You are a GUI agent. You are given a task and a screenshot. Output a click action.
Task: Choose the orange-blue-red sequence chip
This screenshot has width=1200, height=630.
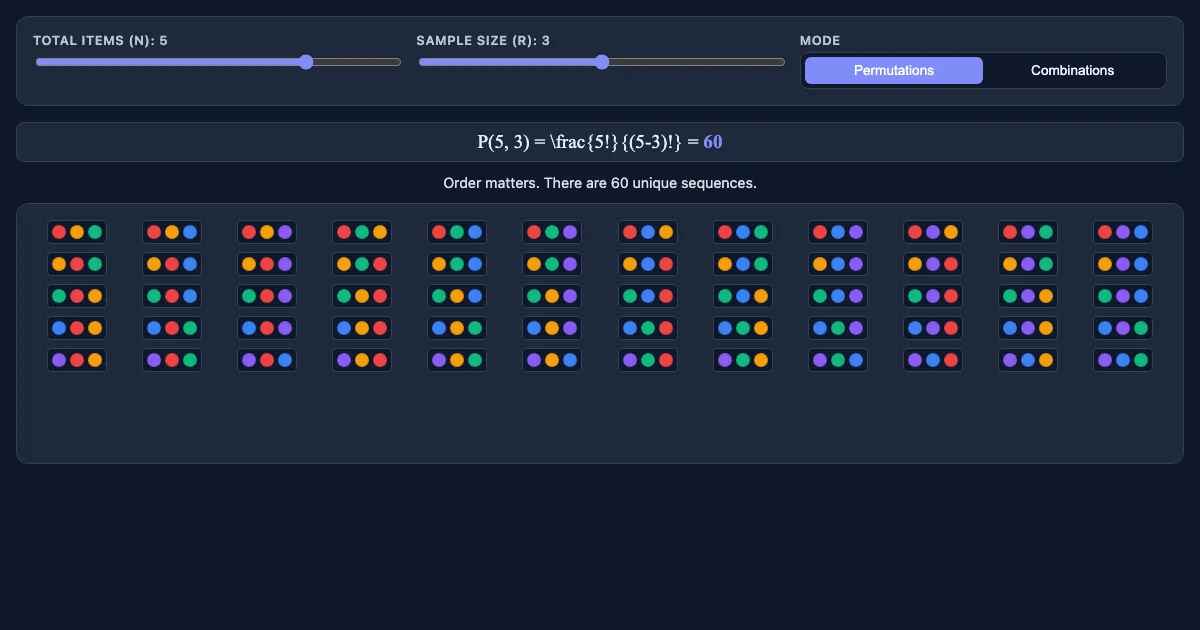click(648, 264)
